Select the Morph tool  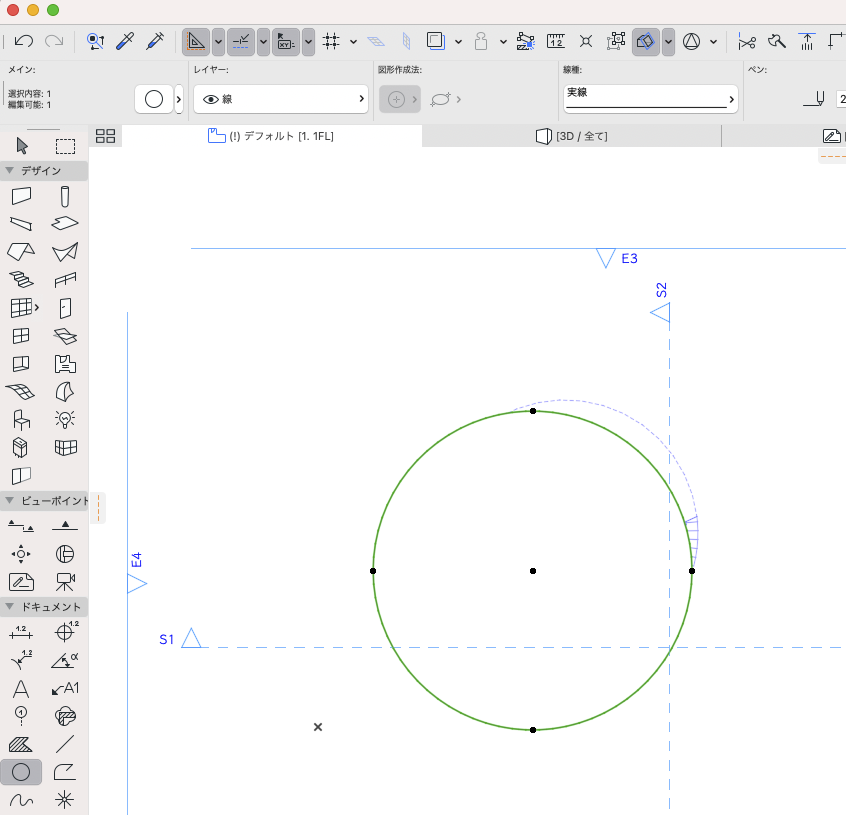coord(65,392)
